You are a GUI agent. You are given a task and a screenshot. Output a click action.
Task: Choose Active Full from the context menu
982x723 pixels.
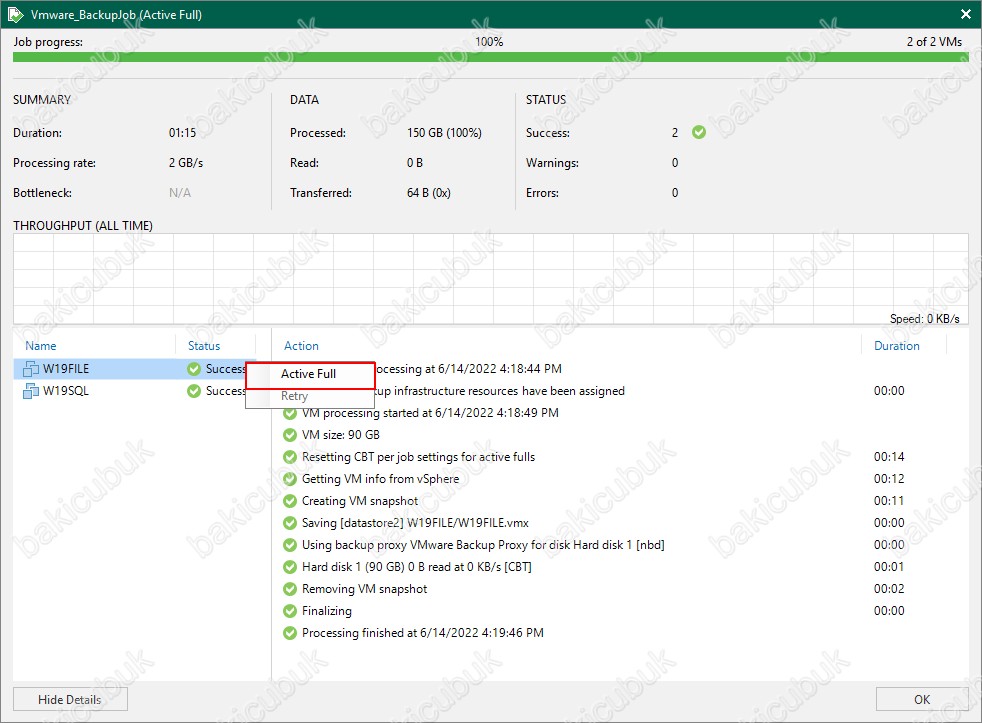coord(310,374)
